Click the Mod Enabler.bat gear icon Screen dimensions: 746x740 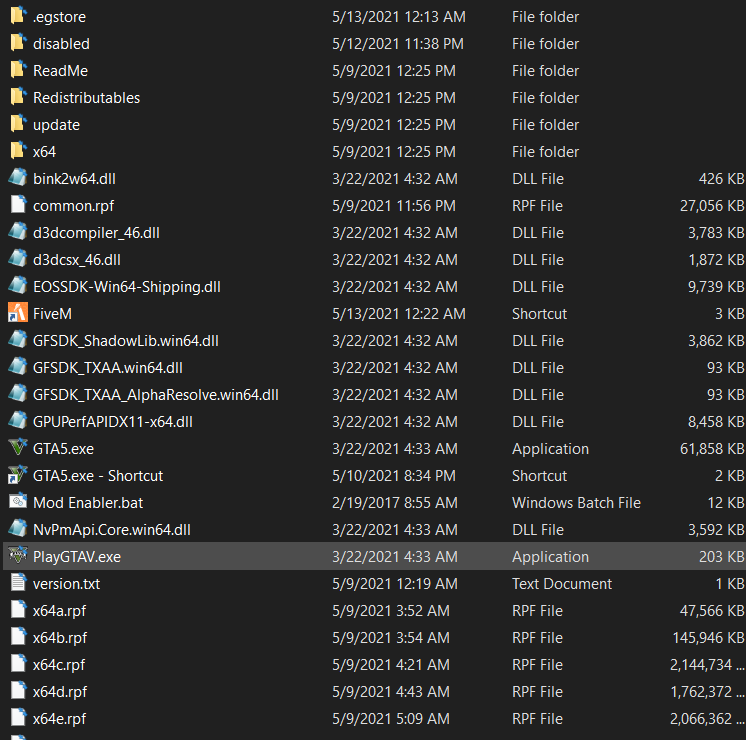click(x=17, y=502)
